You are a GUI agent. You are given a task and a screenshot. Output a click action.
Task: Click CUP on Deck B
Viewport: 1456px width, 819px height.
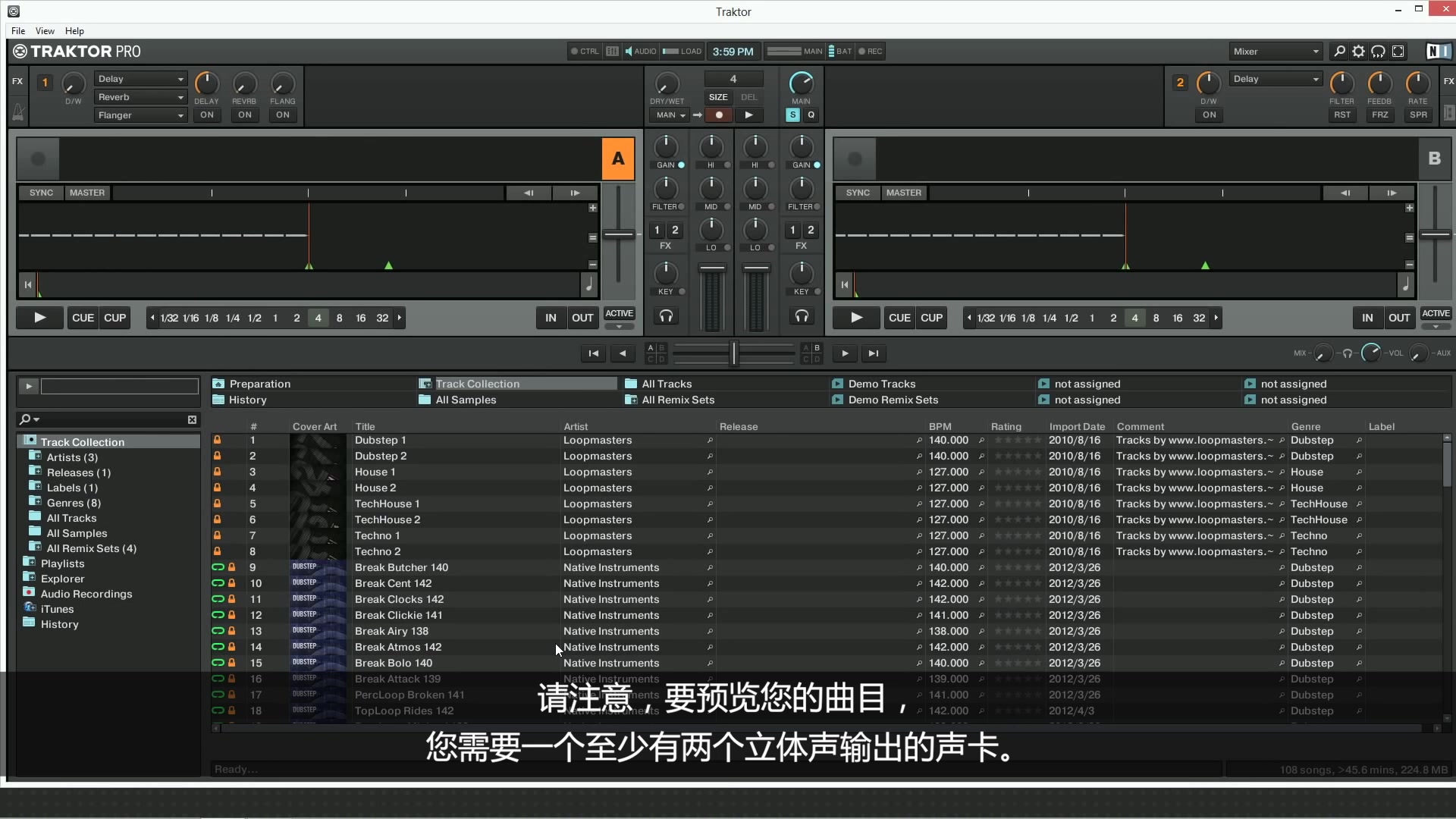[931, 318]
